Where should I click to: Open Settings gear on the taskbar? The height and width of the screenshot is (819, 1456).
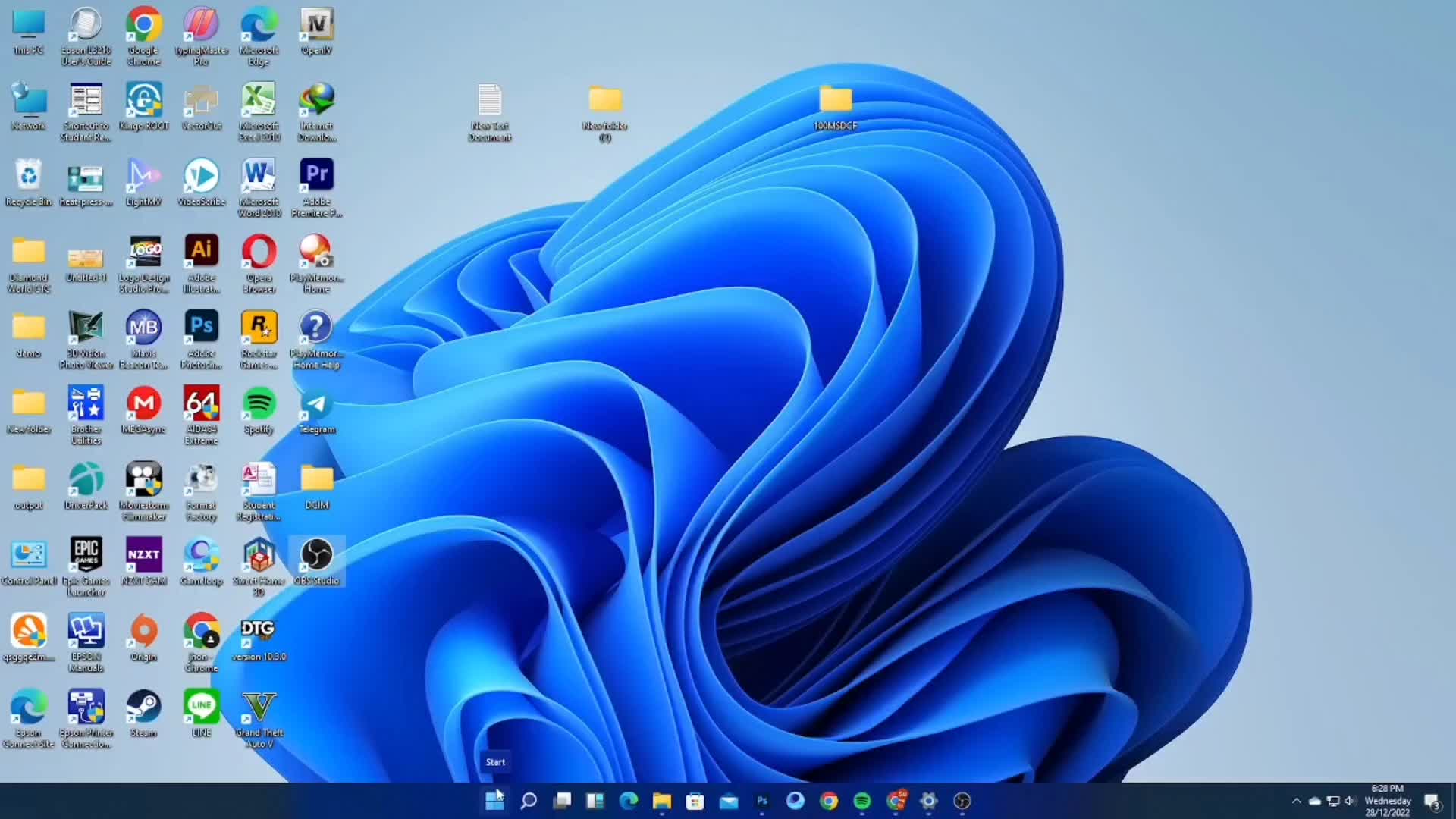(929, 801)
